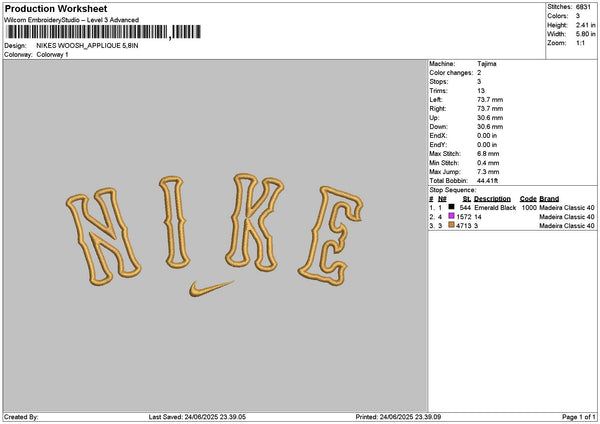The height and width of the screenshot is (424, 600).
Task: Click the Brand column header
Action: [x=549, y=199]
